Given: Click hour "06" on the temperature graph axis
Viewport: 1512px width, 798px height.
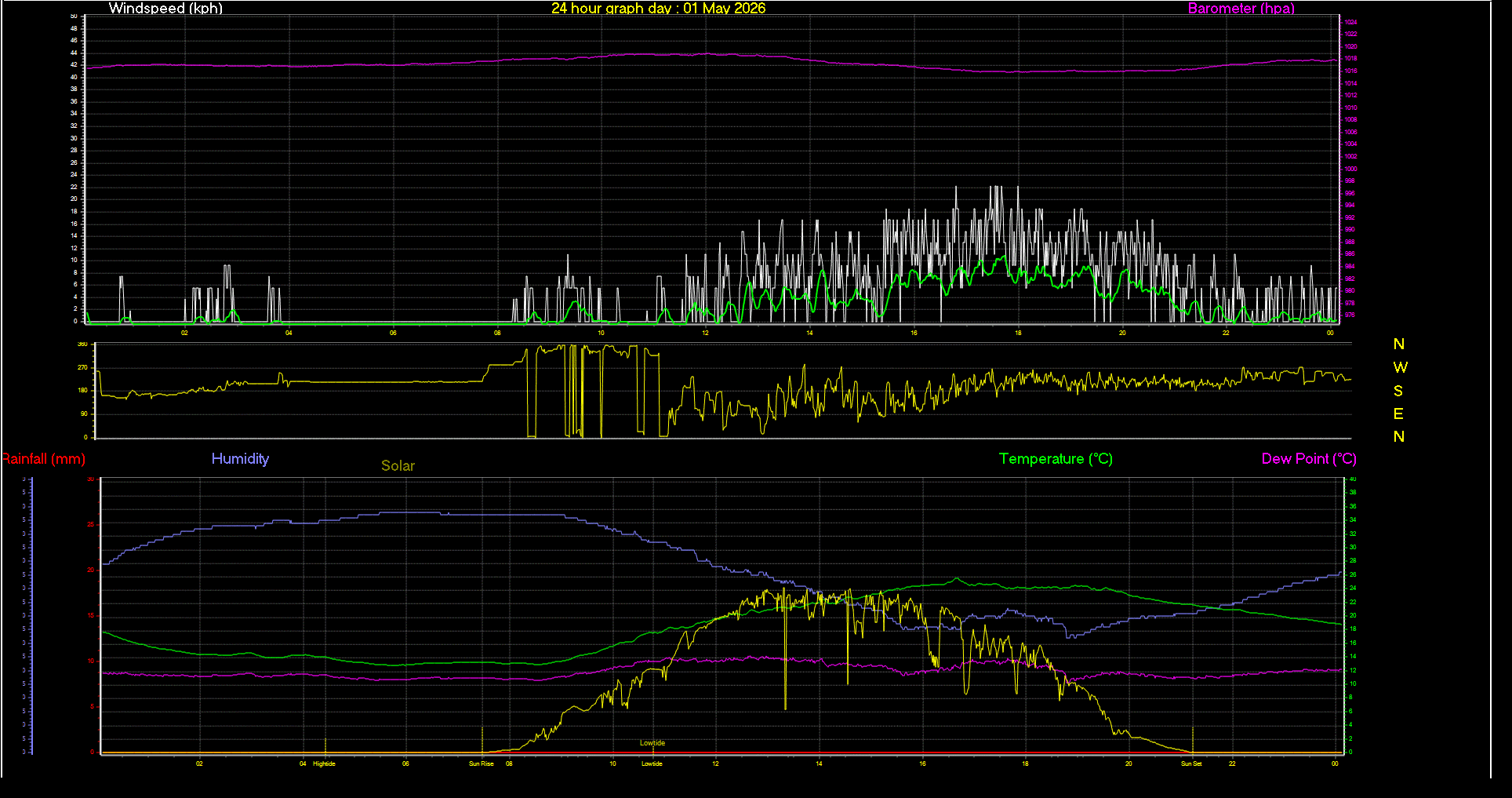Looking at the screenshot, I should pos(405,763).
